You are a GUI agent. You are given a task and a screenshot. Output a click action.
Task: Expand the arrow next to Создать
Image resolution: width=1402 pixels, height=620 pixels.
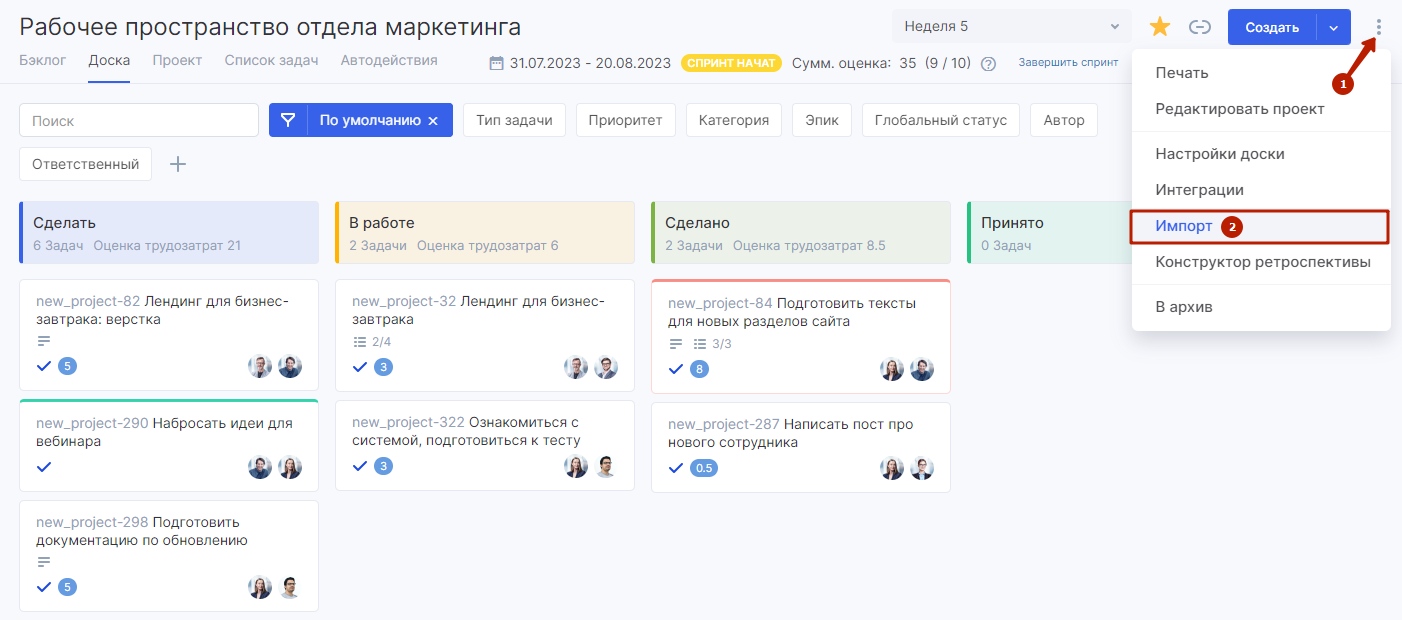click(1333, 27)
